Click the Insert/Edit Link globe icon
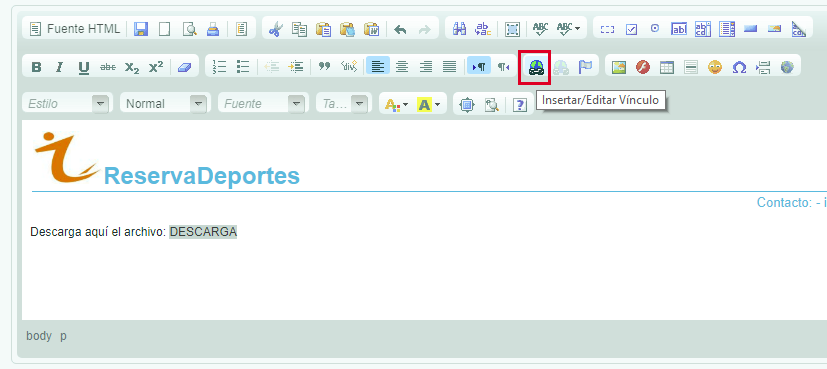 pyautogui.click(x=536, y=67)
